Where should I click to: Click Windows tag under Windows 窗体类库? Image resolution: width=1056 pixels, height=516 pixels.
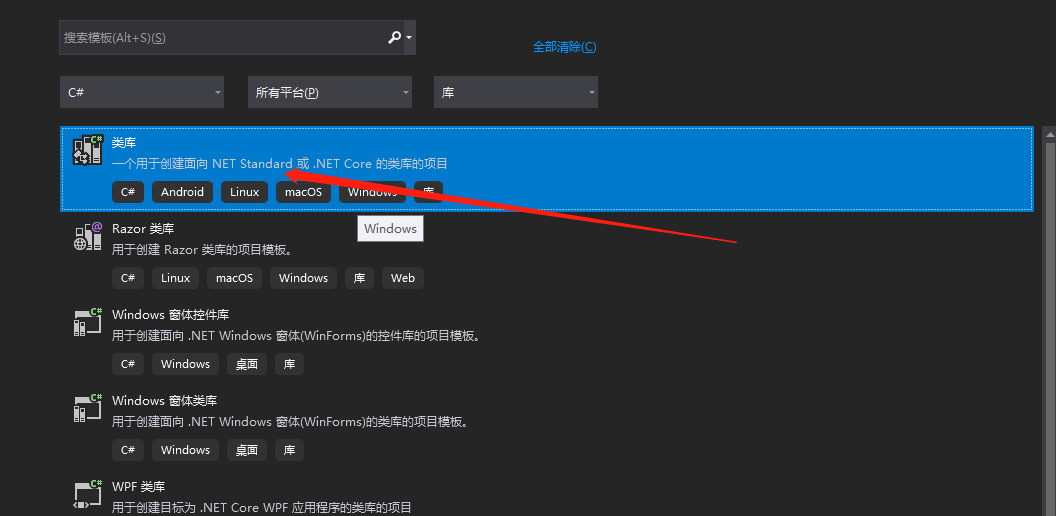[186, 450]
